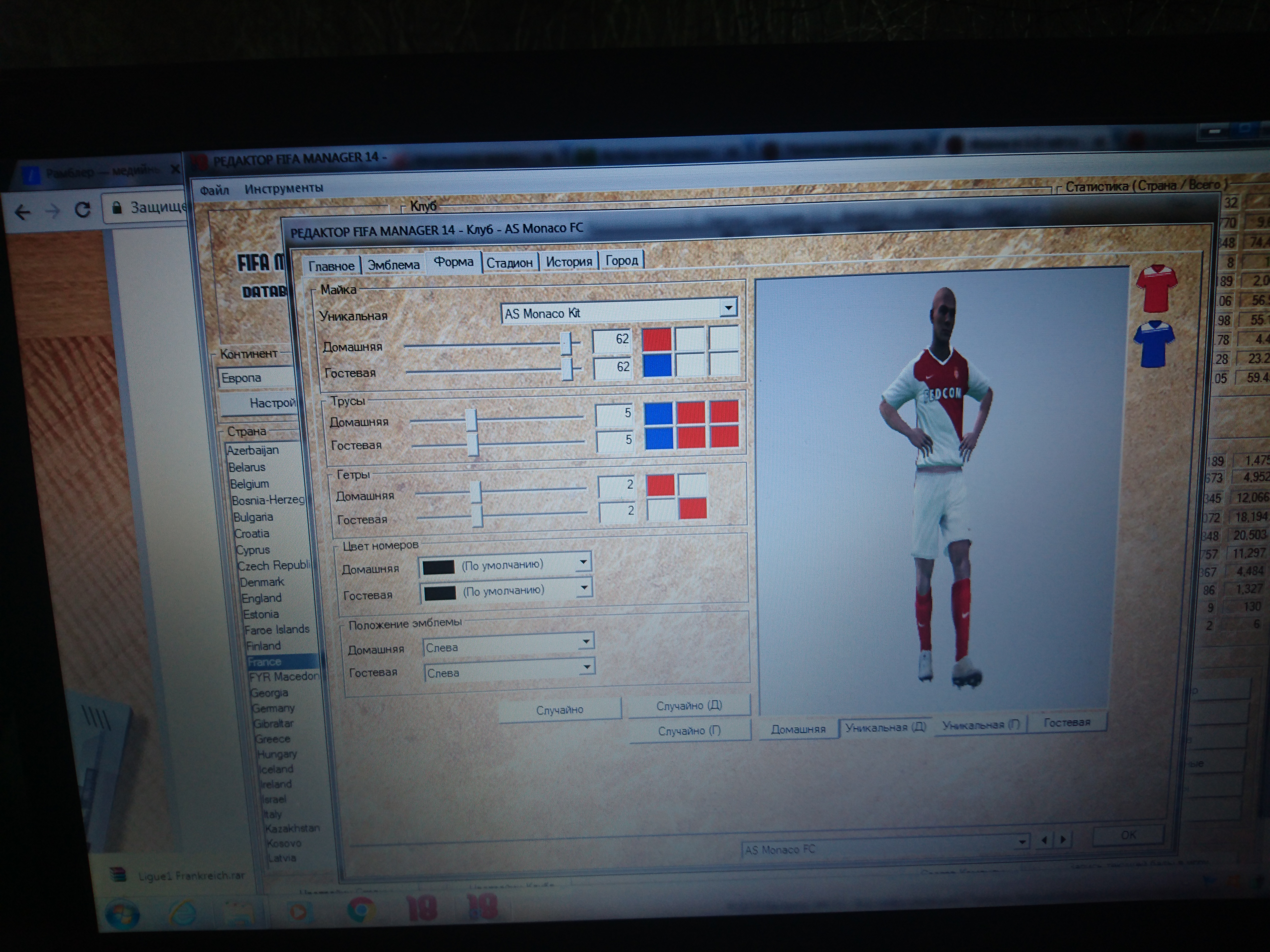1270x952 pixels.
Task: Select the Форма tab
Action: [x=453, y=262]
